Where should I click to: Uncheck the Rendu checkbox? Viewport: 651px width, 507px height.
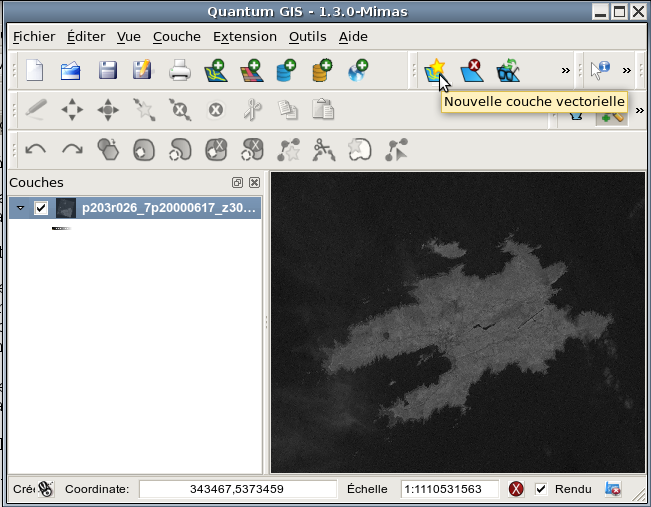point(541,489)
